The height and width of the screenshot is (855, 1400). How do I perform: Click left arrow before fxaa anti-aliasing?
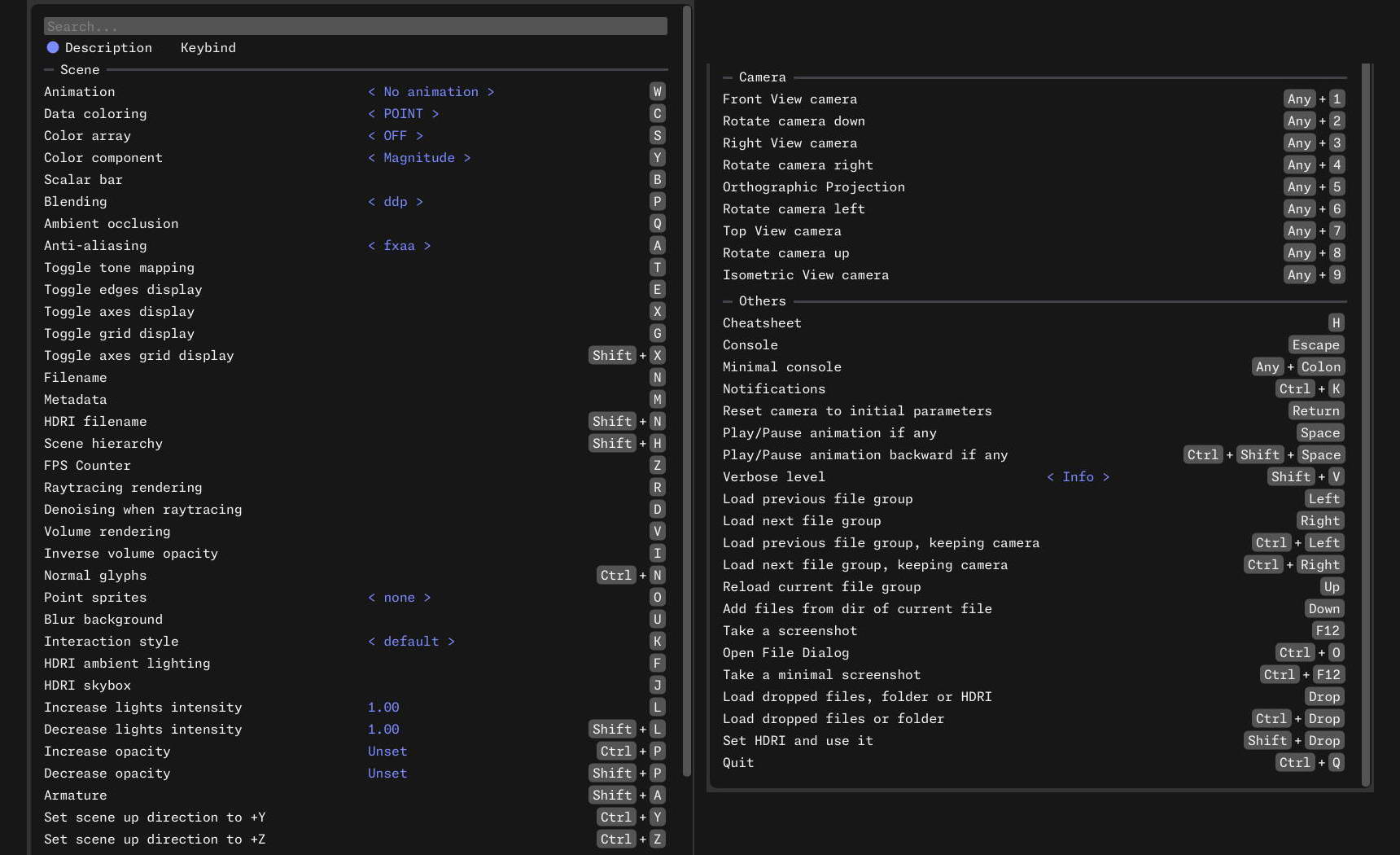(x=372, y=246)
